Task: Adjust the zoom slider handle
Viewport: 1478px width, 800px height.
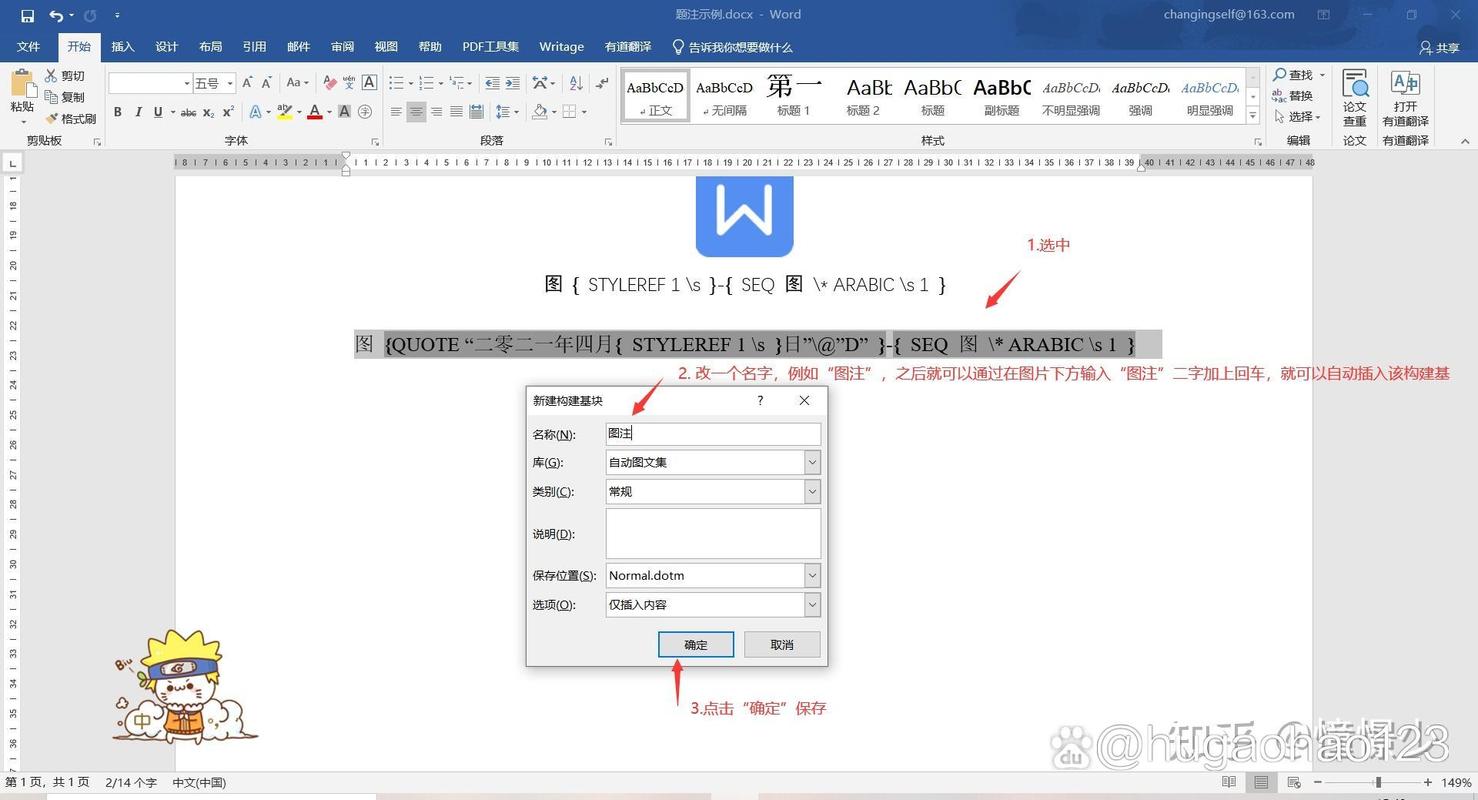Action: [x=1378, y=782]
